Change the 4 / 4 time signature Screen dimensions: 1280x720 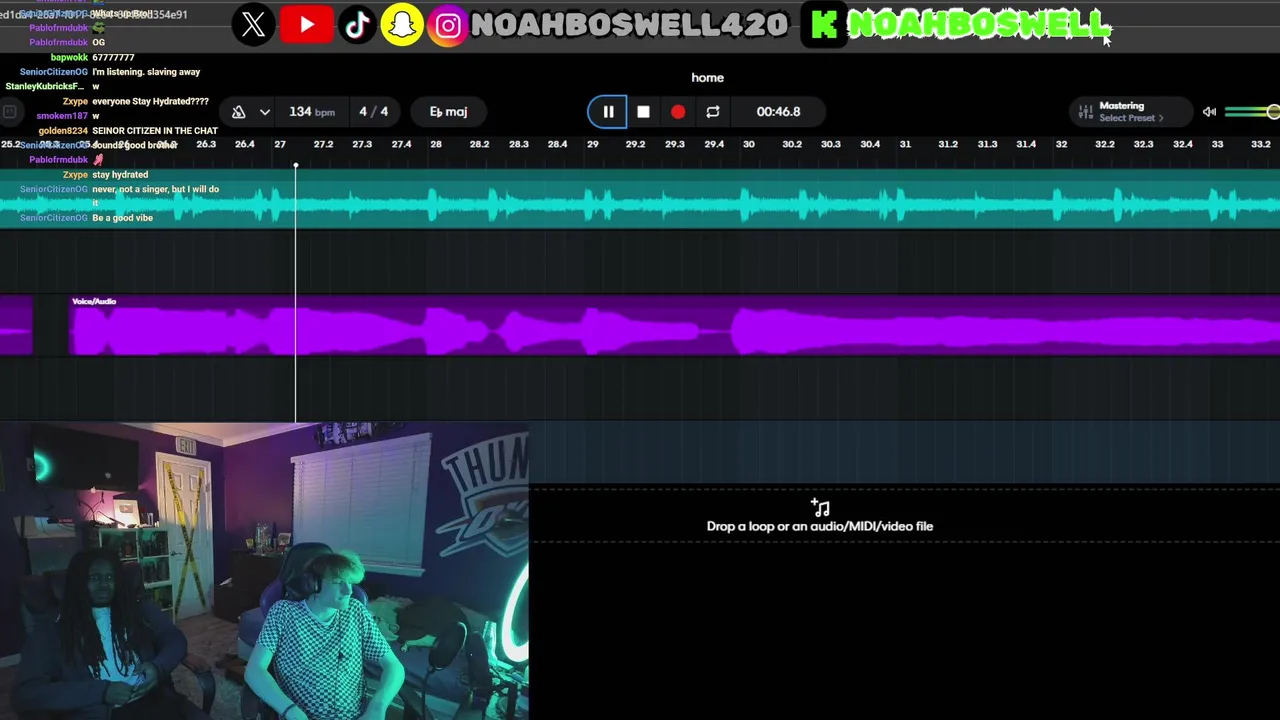pyautogui.click(x=373, y=112)
